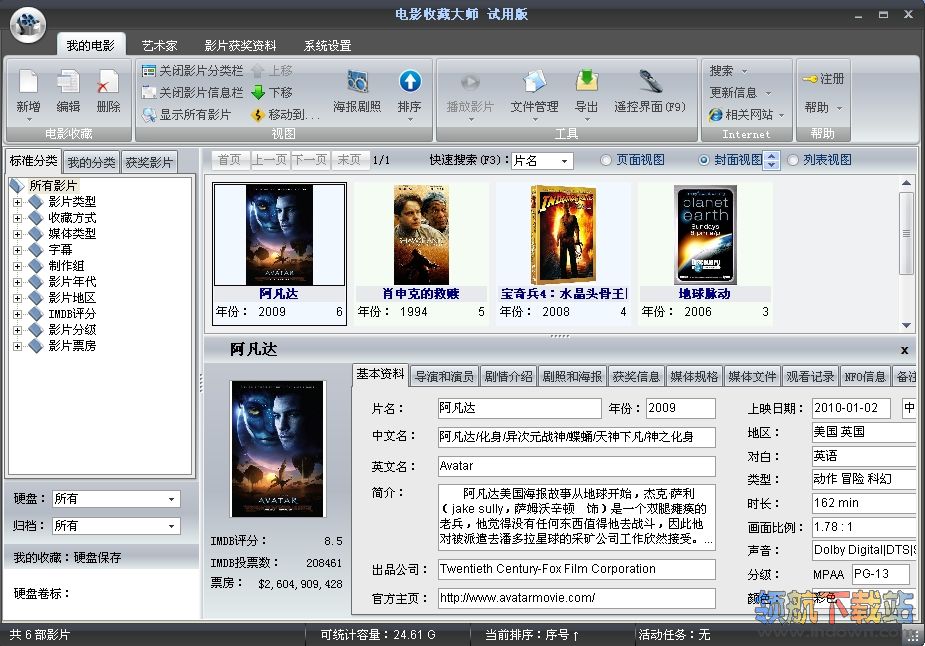Select the 获奖影片 category tab
Image resolution: width=925 pixels, height=646 pixels.
(x=149, y=162)
